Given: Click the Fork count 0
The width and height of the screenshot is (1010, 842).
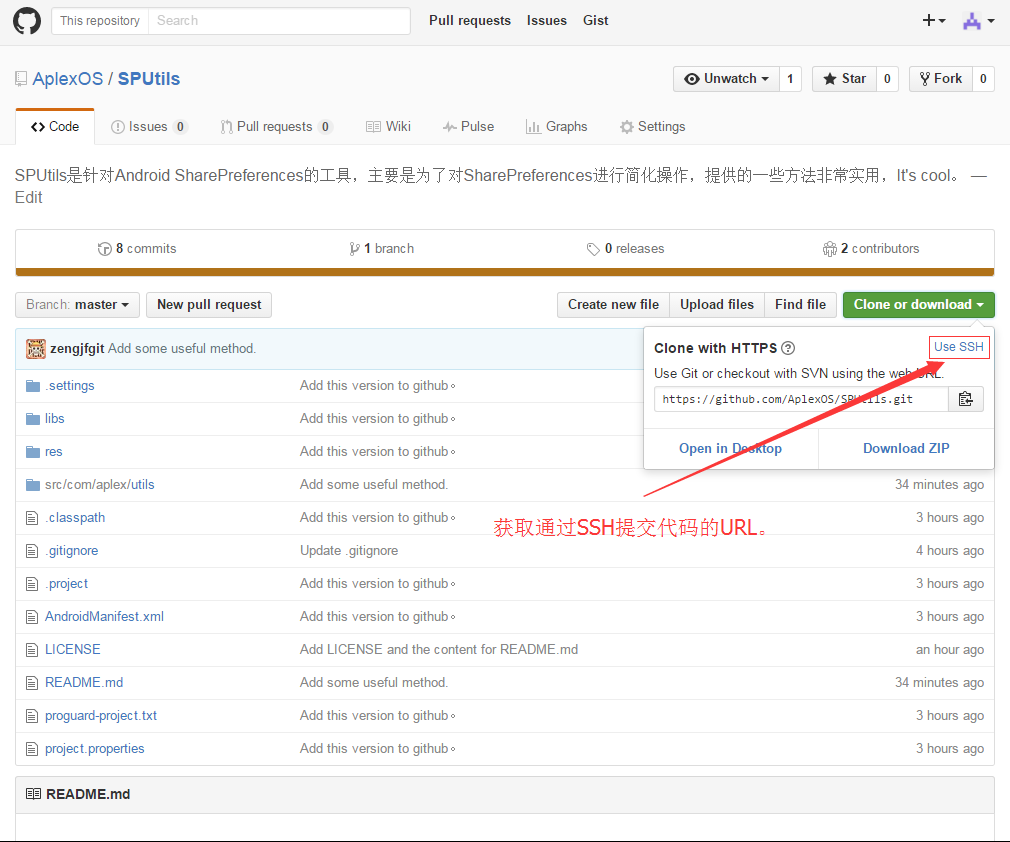Looking at the screenshot, I should coord(983,79).
